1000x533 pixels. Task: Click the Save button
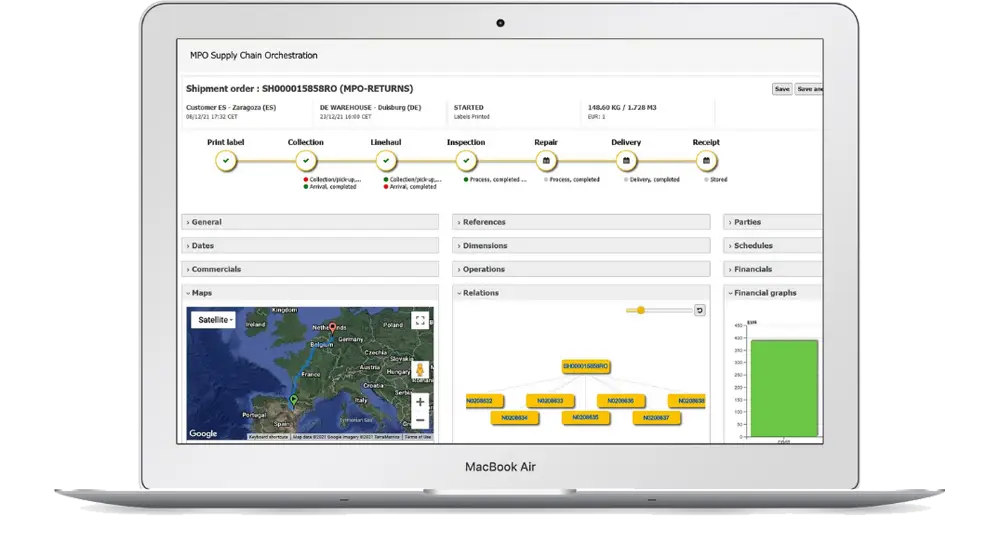(782, 89)
